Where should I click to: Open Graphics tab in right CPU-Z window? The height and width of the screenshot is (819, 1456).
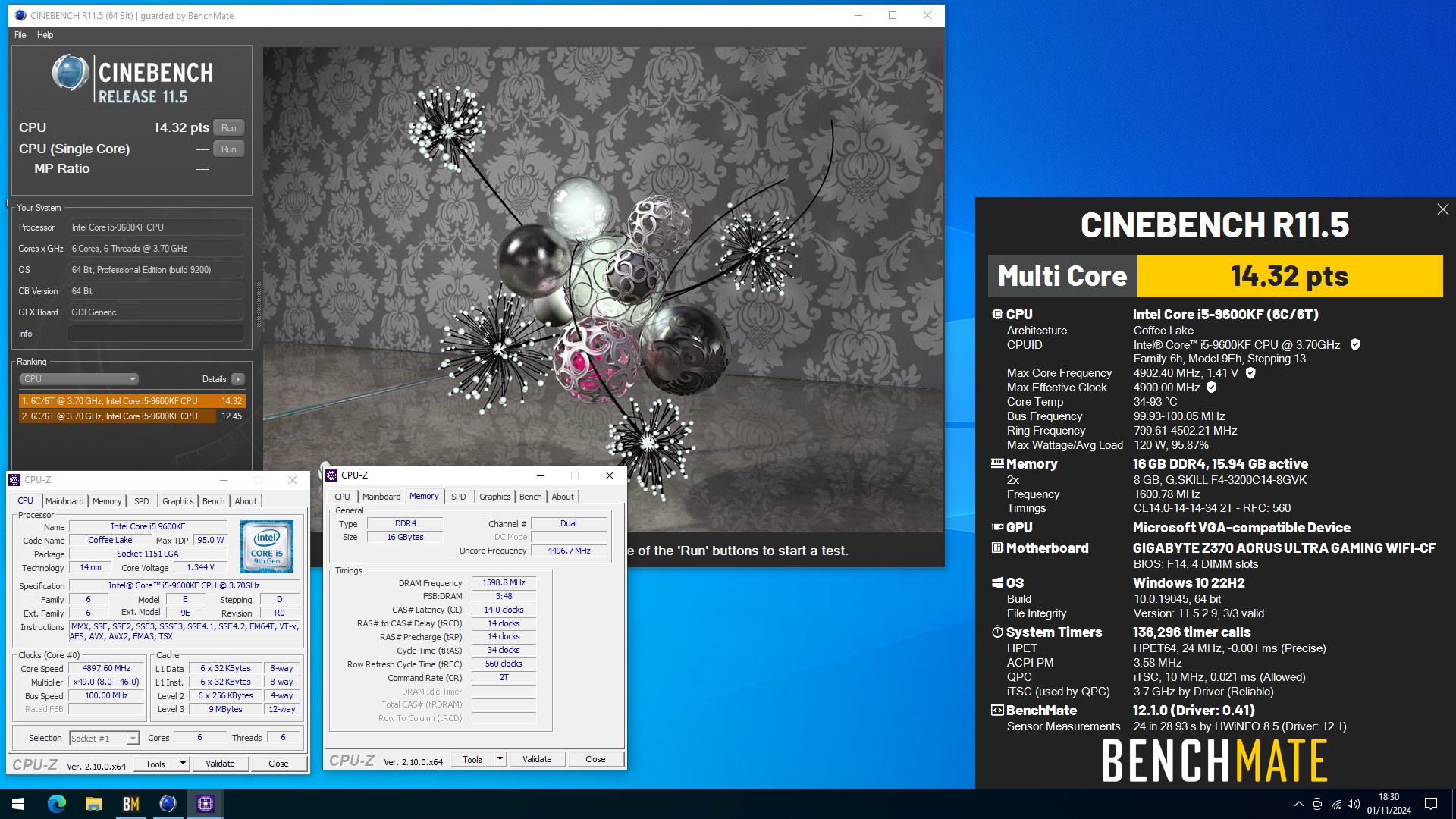[x=495, y=497]
